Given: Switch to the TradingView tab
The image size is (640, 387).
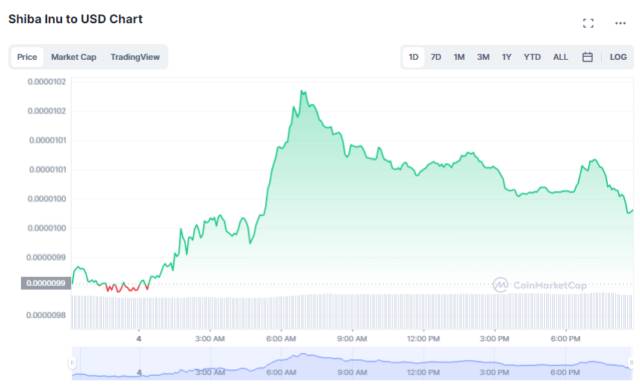Looking at the screenshot, I should [x=135, y=57].
